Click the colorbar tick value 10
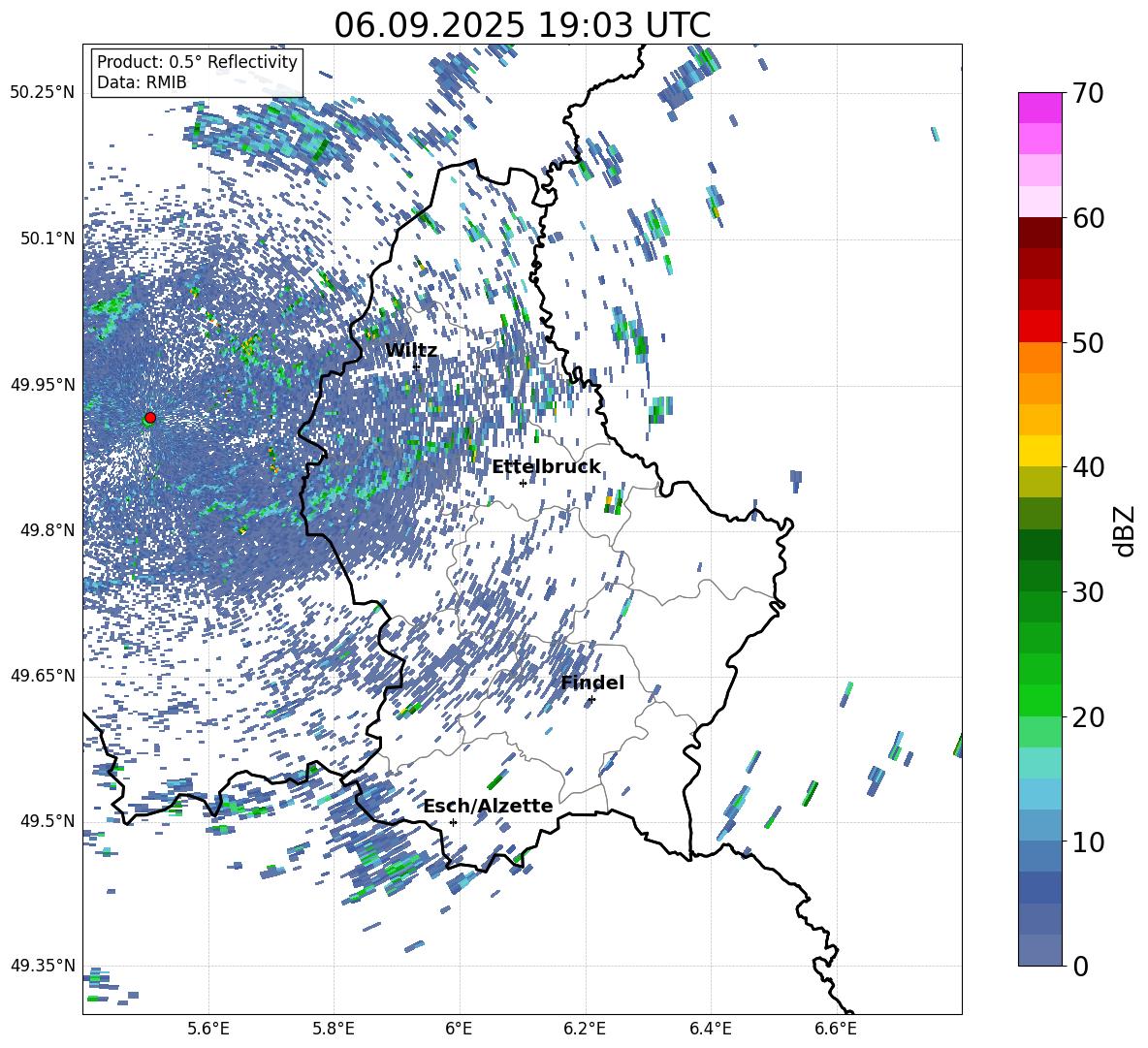Image resolution: width=1148 pixels, height=1048 pixels. pyautogui.click(x=1088, y=842)
